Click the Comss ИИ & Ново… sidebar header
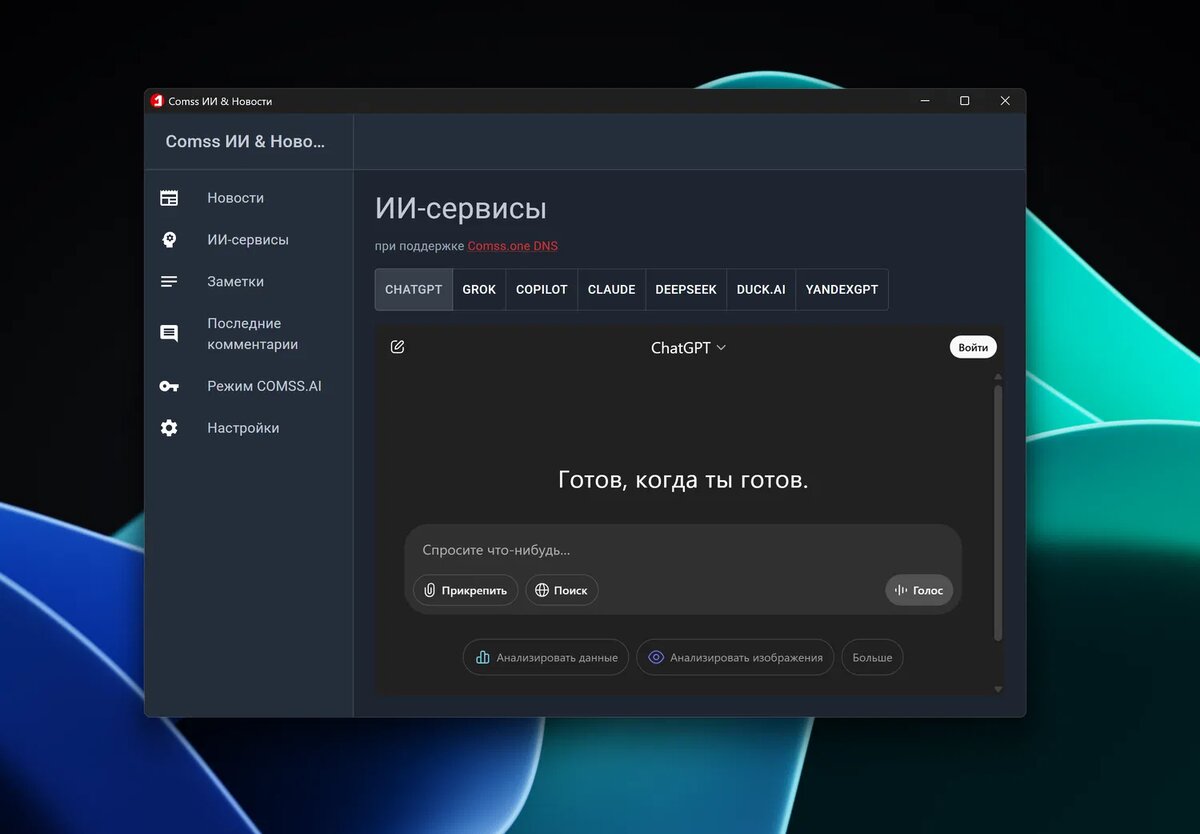1200x834 pixels. coord(245,141)
